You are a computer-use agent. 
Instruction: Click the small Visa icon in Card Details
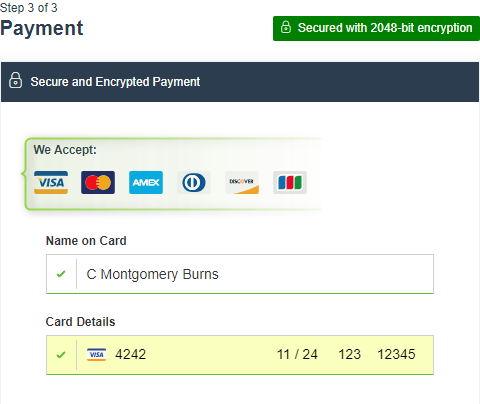pos(96,354)
